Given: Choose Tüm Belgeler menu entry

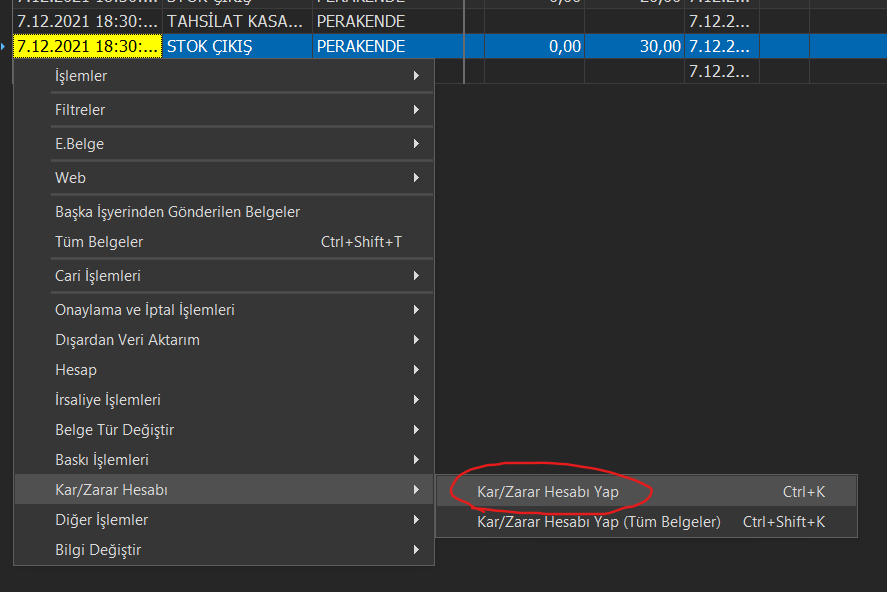Looking at the screenshot, I should [99, 242].
